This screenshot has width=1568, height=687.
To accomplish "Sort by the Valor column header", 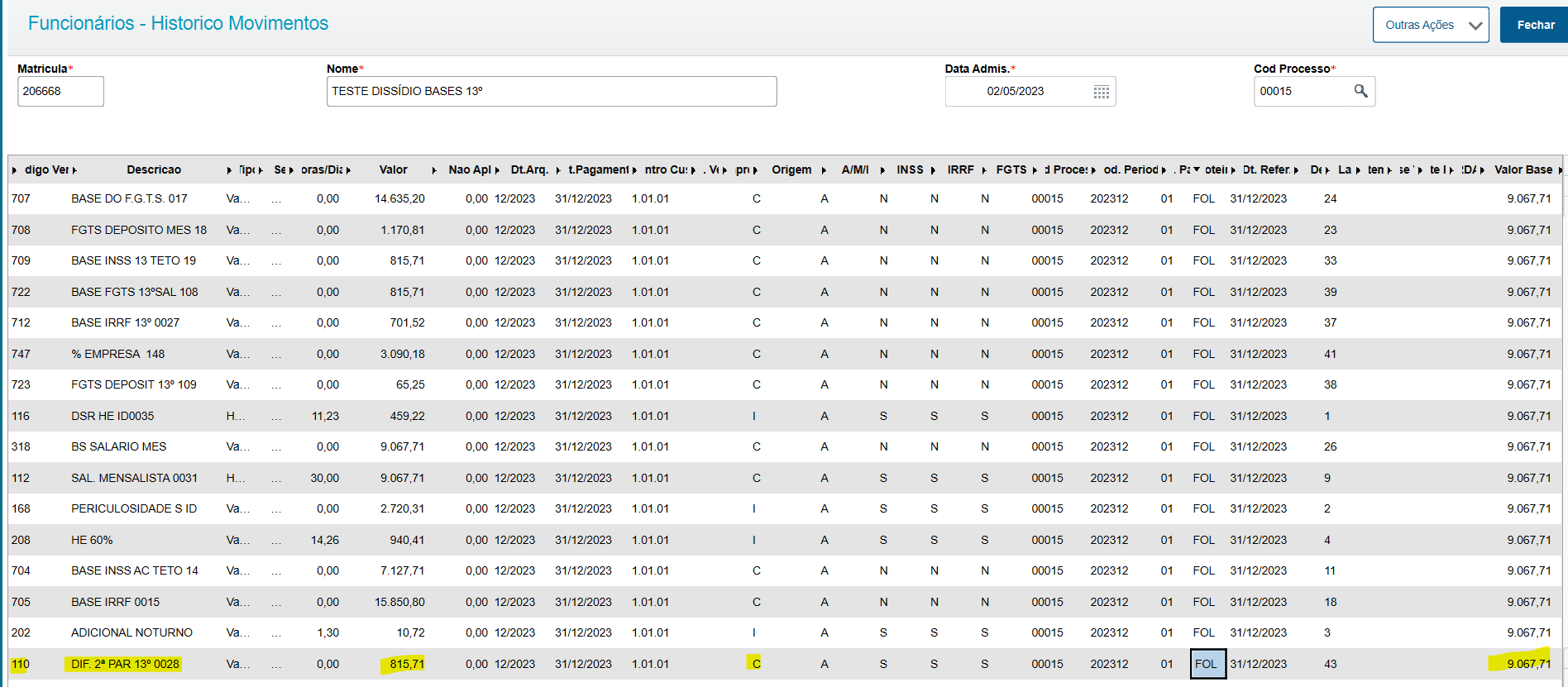I will click(x=394, y=169).
